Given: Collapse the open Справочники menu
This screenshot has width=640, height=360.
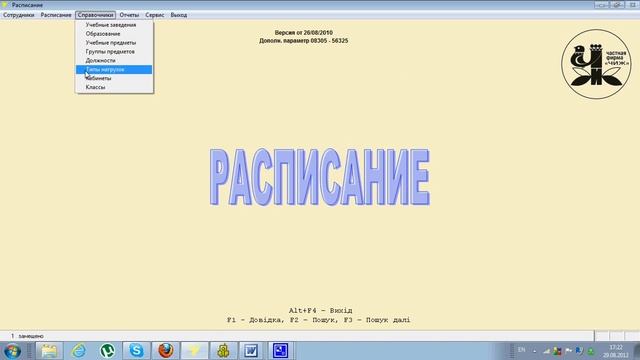Looking at the screenshot, I should (96, 15).
